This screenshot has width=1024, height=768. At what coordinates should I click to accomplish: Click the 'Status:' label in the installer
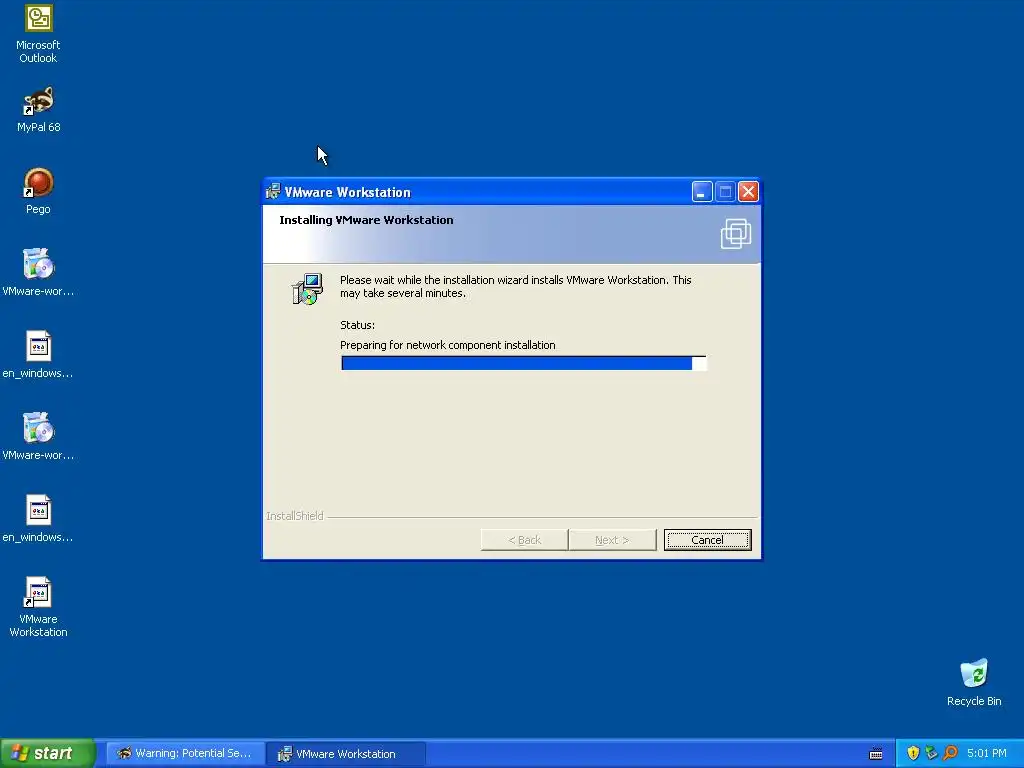[x=357, y=325]
